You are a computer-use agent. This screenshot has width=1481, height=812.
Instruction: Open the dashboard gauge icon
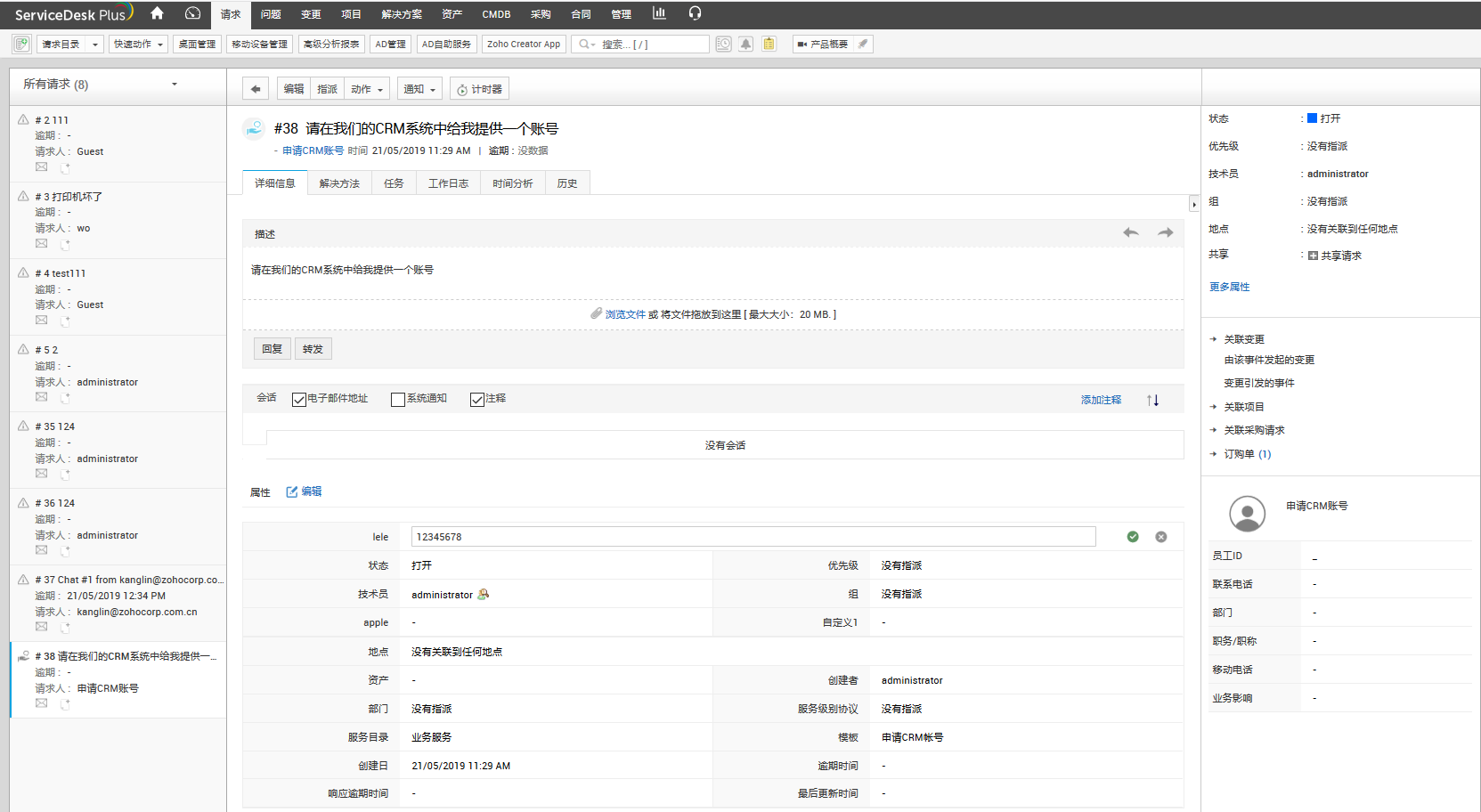click(x=192, y=13)
